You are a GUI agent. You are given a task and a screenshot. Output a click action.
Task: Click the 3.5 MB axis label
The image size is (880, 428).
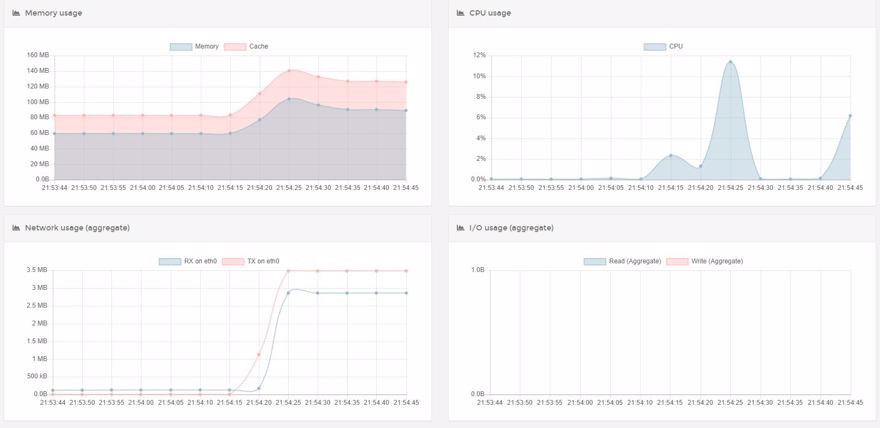(36, 270)
